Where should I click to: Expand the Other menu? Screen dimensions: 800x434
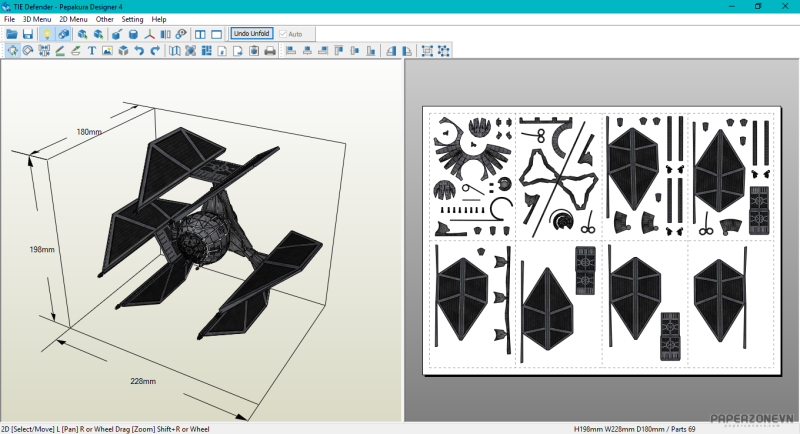pos(104,19)
